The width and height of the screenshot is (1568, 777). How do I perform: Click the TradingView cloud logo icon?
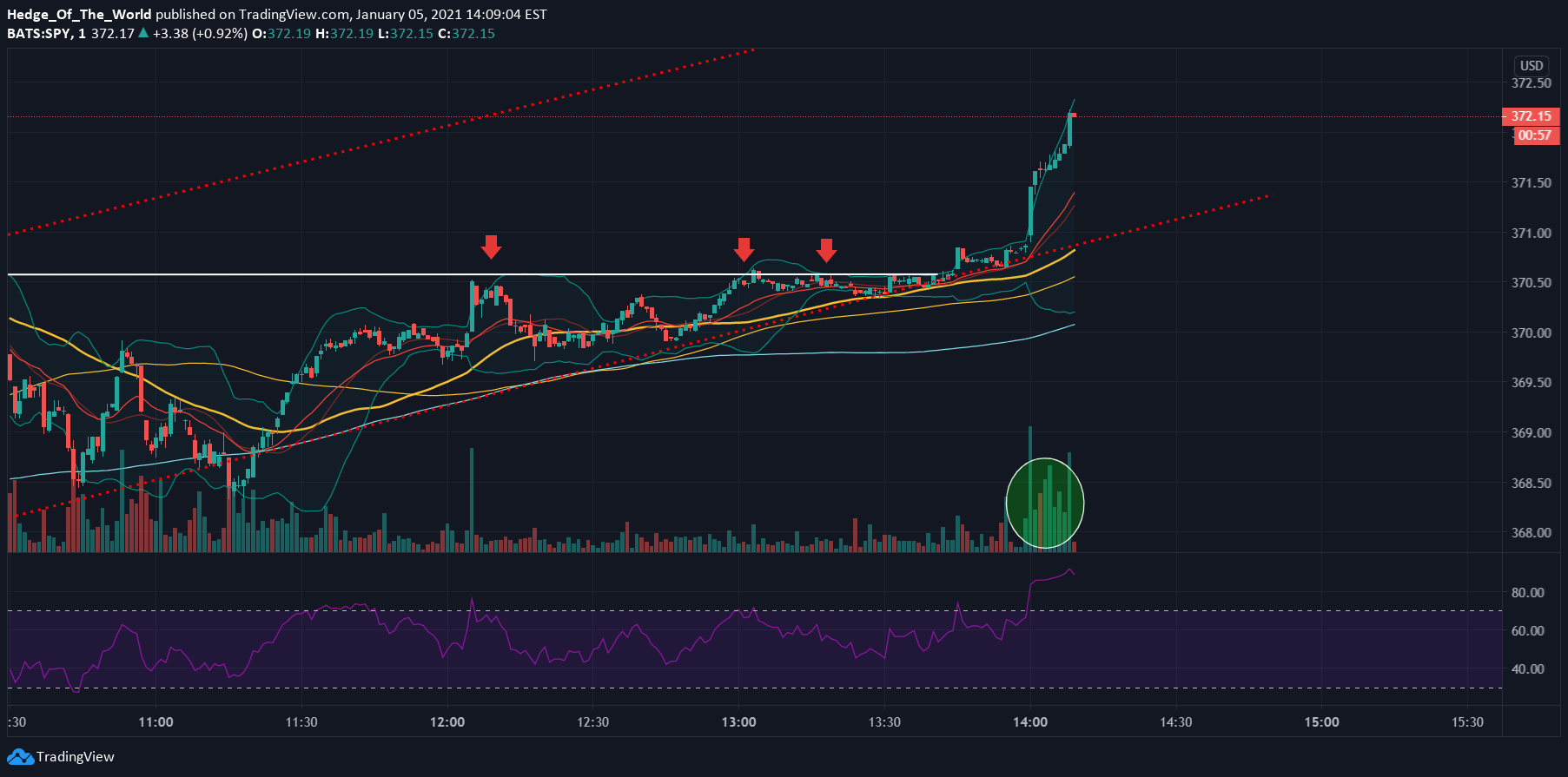pyautogui.click(x=20, y=757)
